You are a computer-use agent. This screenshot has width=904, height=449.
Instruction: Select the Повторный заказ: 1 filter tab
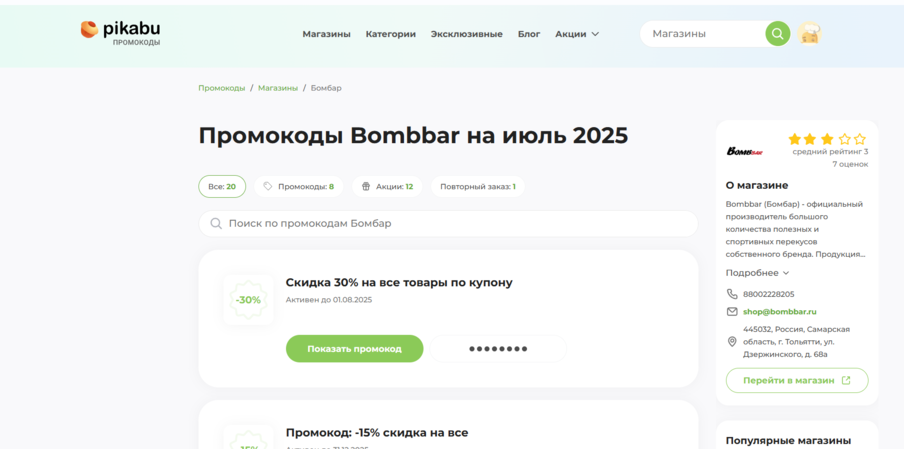[x=478, y=187]
